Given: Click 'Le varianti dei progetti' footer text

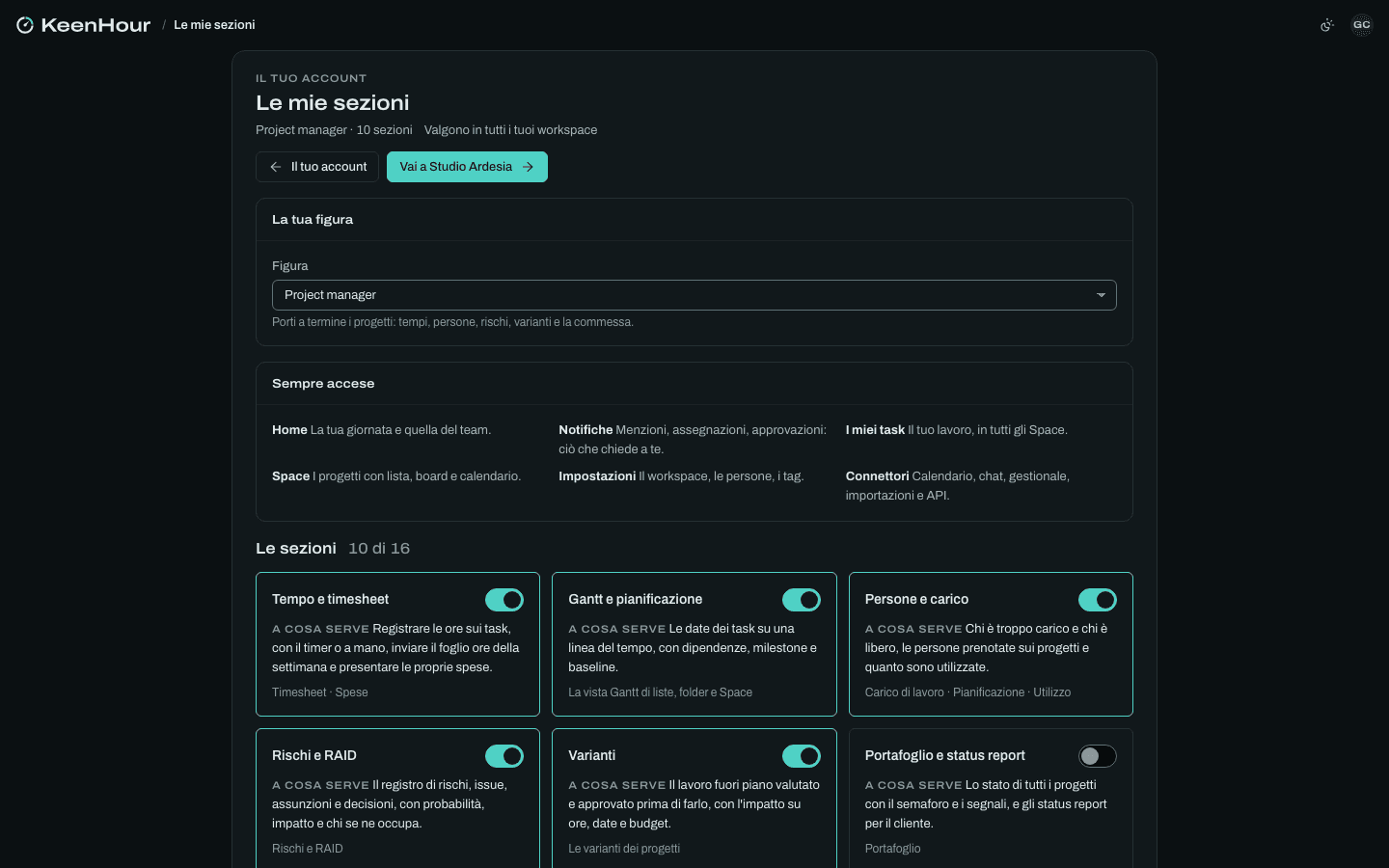Looking at the screenshot, I should (624, 849).
